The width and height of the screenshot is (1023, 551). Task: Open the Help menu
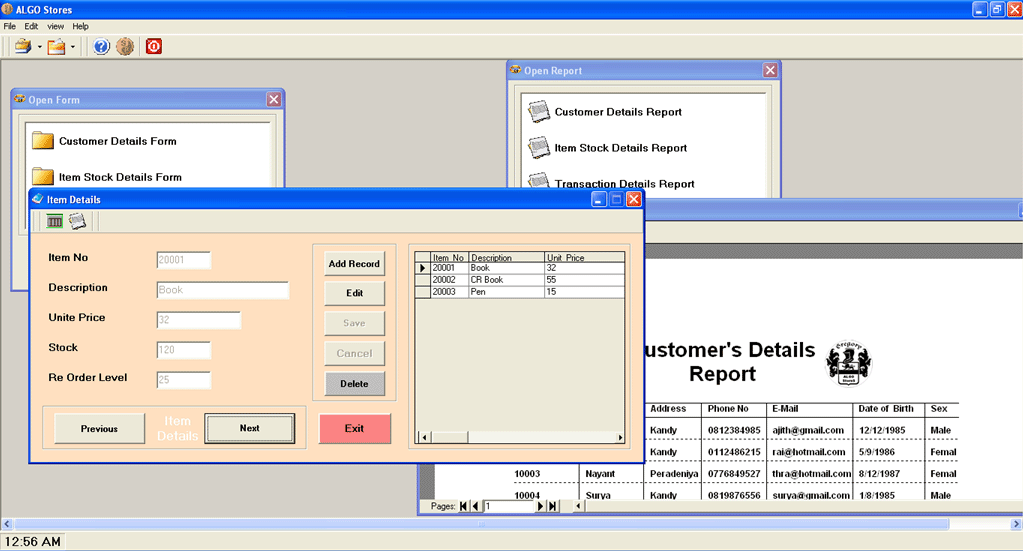pos(80,26)
